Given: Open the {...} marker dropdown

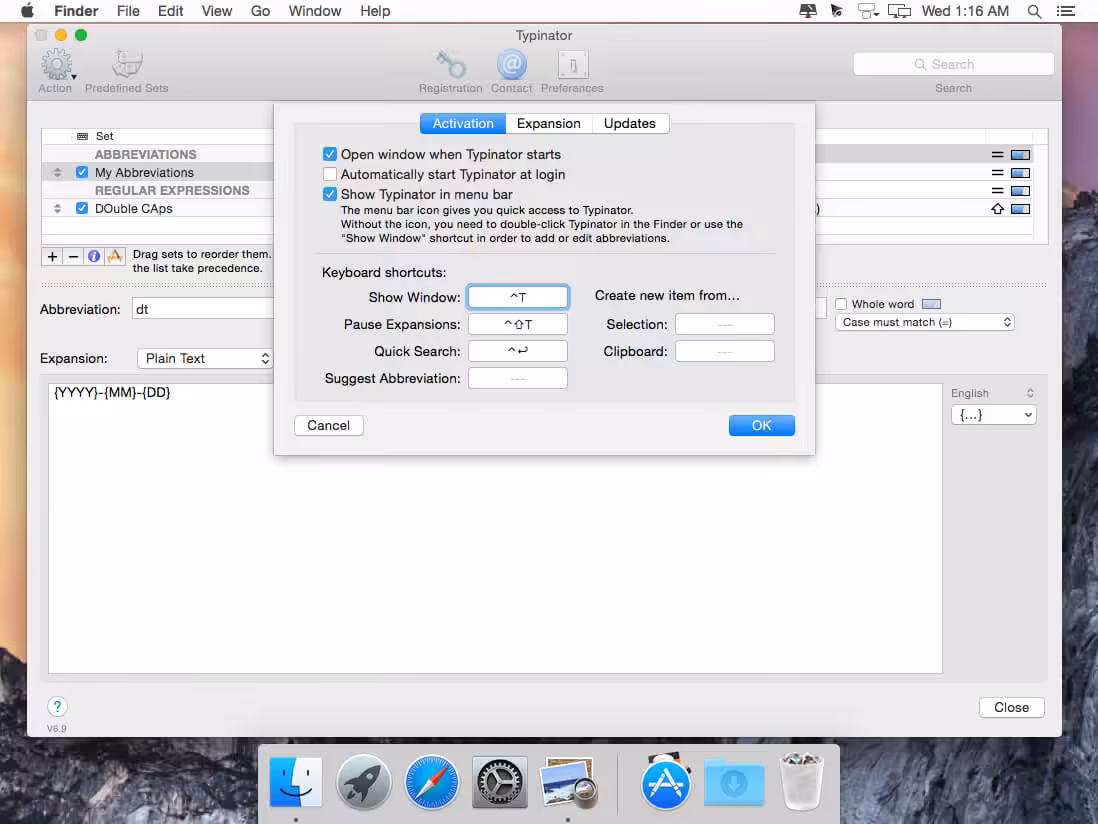Looking at the screenshot, I should 993,414.
